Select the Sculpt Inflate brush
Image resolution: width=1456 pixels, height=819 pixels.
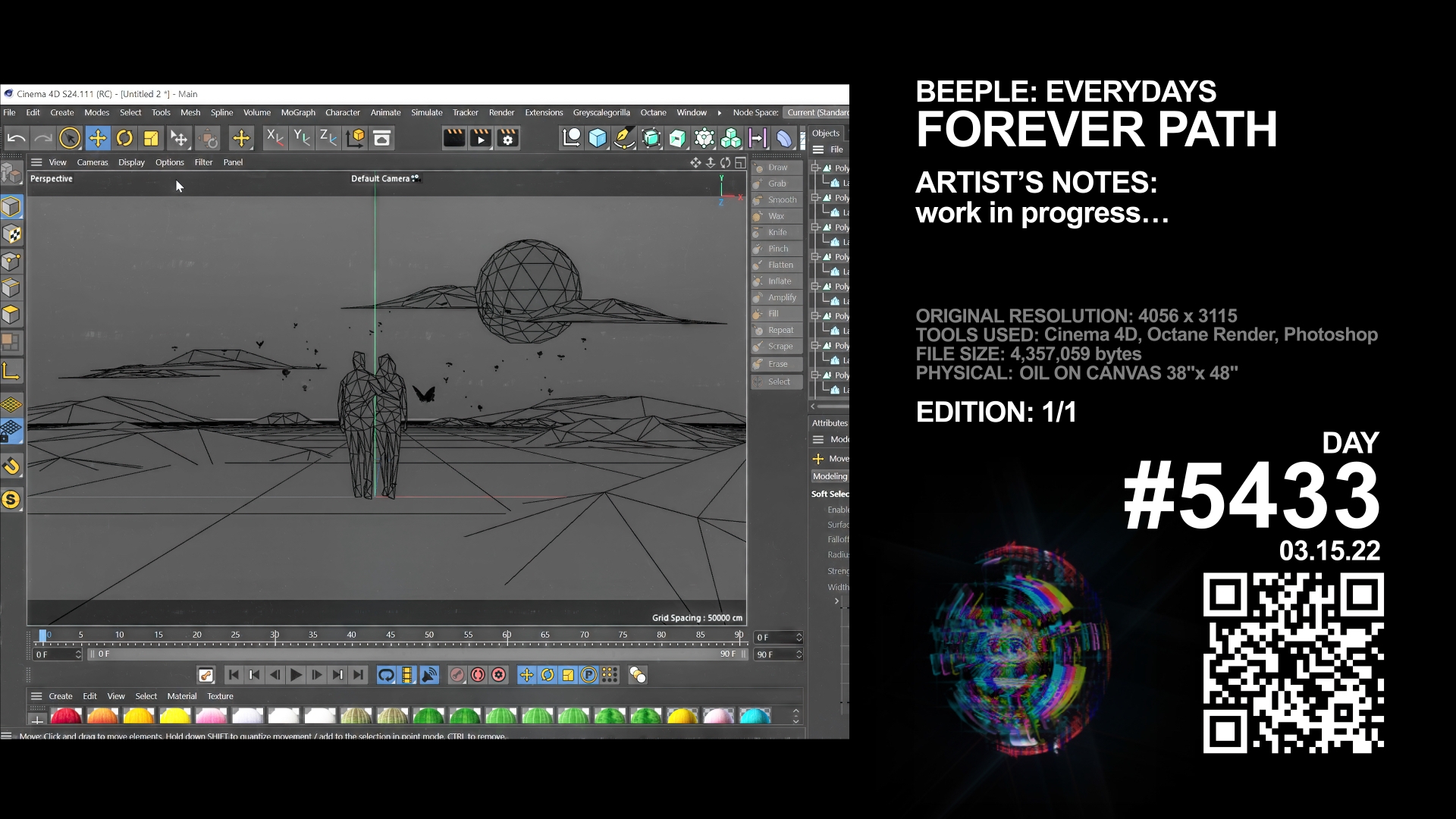coord(777,281)
